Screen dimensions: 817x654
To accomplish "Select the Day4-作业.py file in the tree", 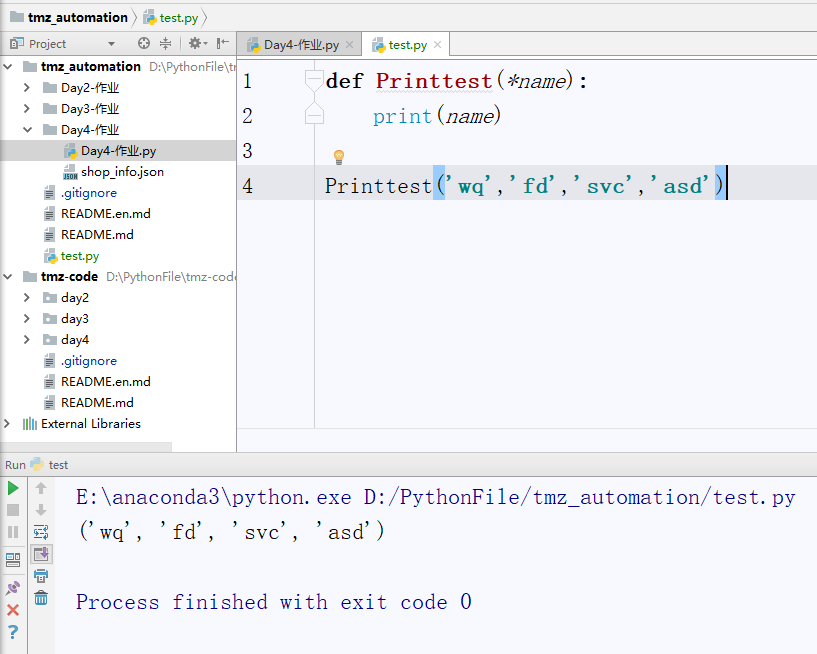I will click(118, 151).
